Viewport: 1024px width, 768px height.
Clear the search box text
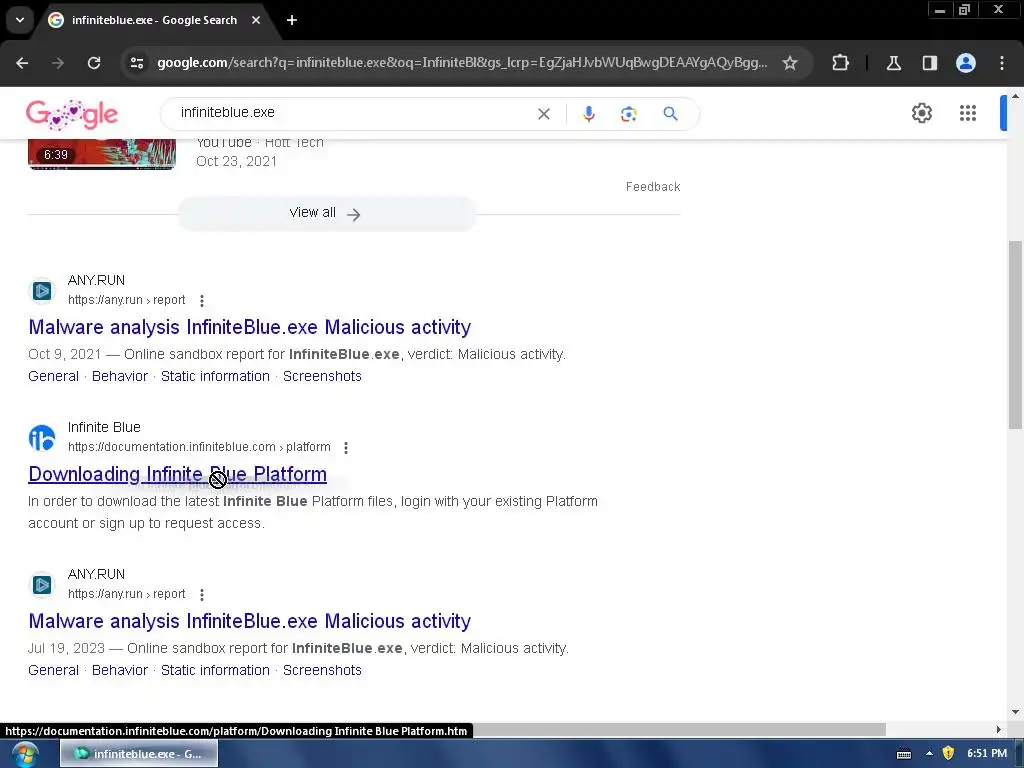[543, 114]
